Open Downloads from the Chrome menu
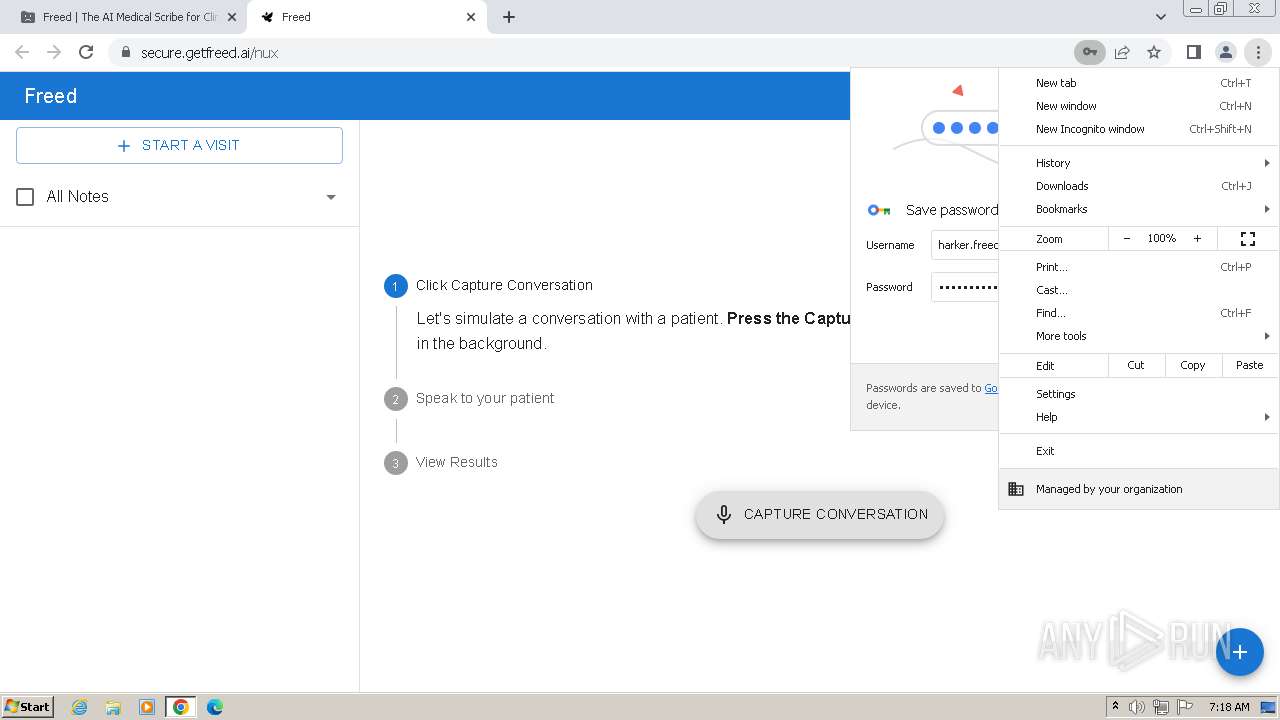The image size is (1280, 720). (x=1139, y=186)
